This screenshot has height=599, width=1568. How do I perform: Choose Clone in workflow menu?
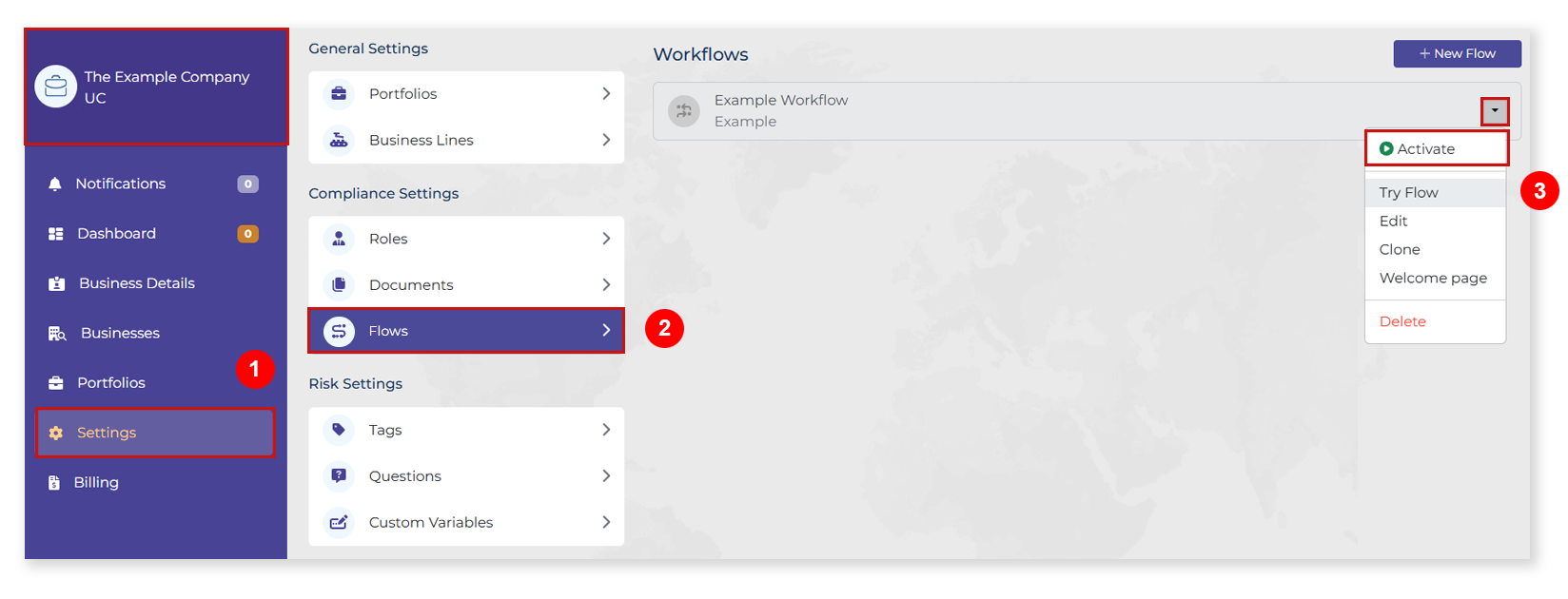[x=1435, y=249]
